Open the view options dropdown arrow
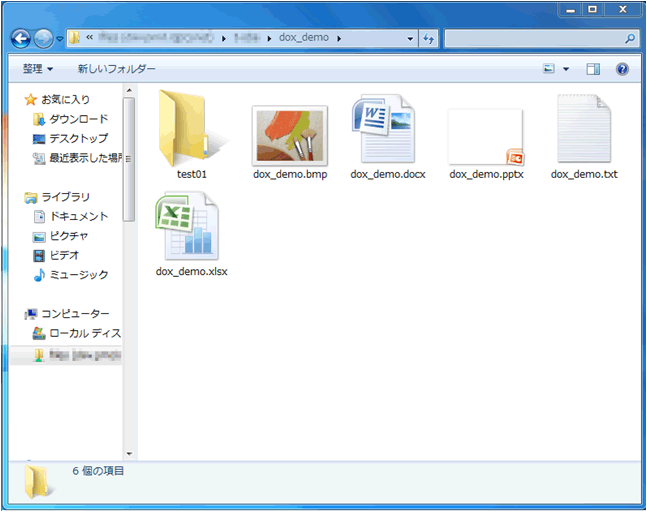 coord(566,69)
